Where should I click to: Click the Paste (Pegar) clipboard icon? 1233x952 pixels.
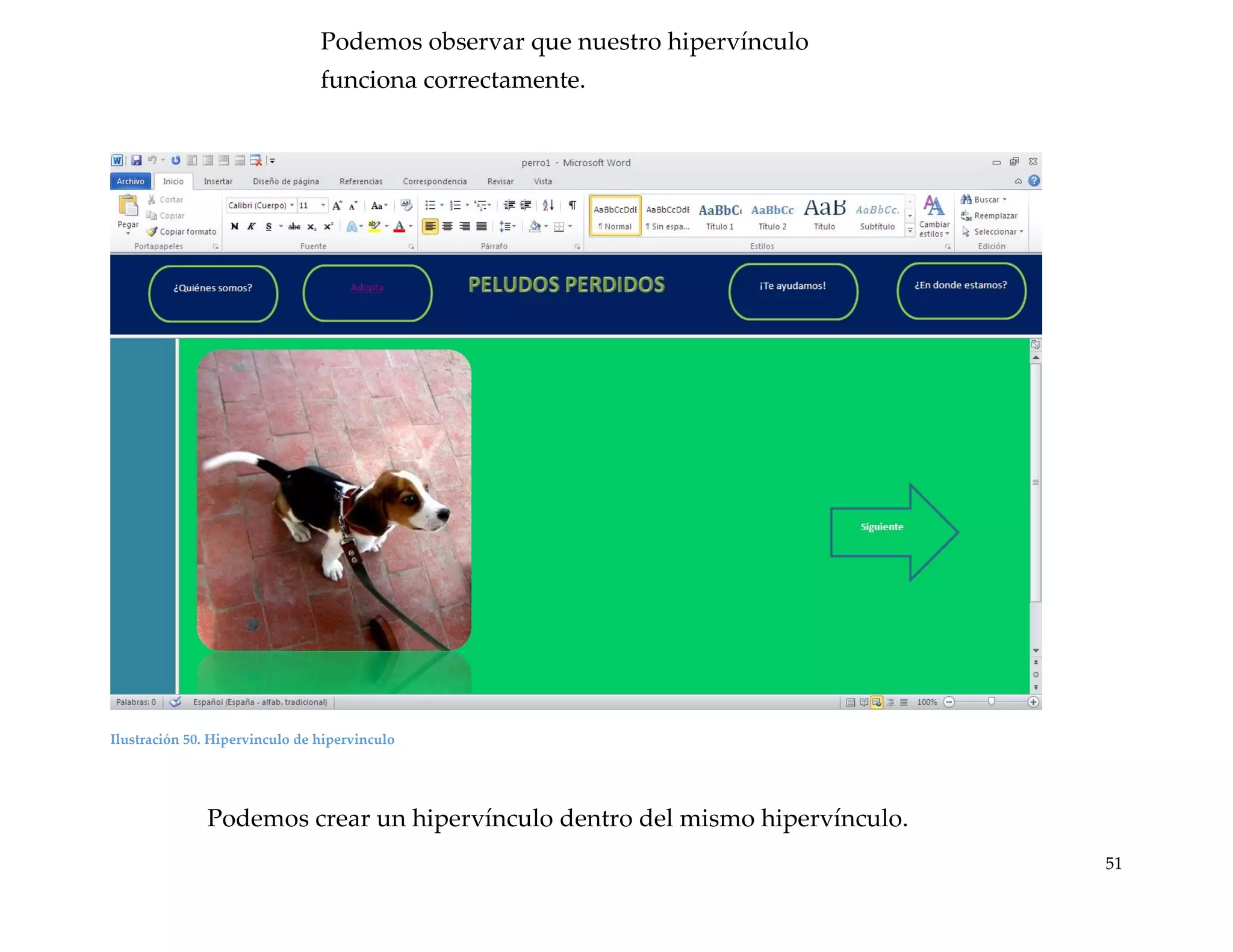pos(128,206)
